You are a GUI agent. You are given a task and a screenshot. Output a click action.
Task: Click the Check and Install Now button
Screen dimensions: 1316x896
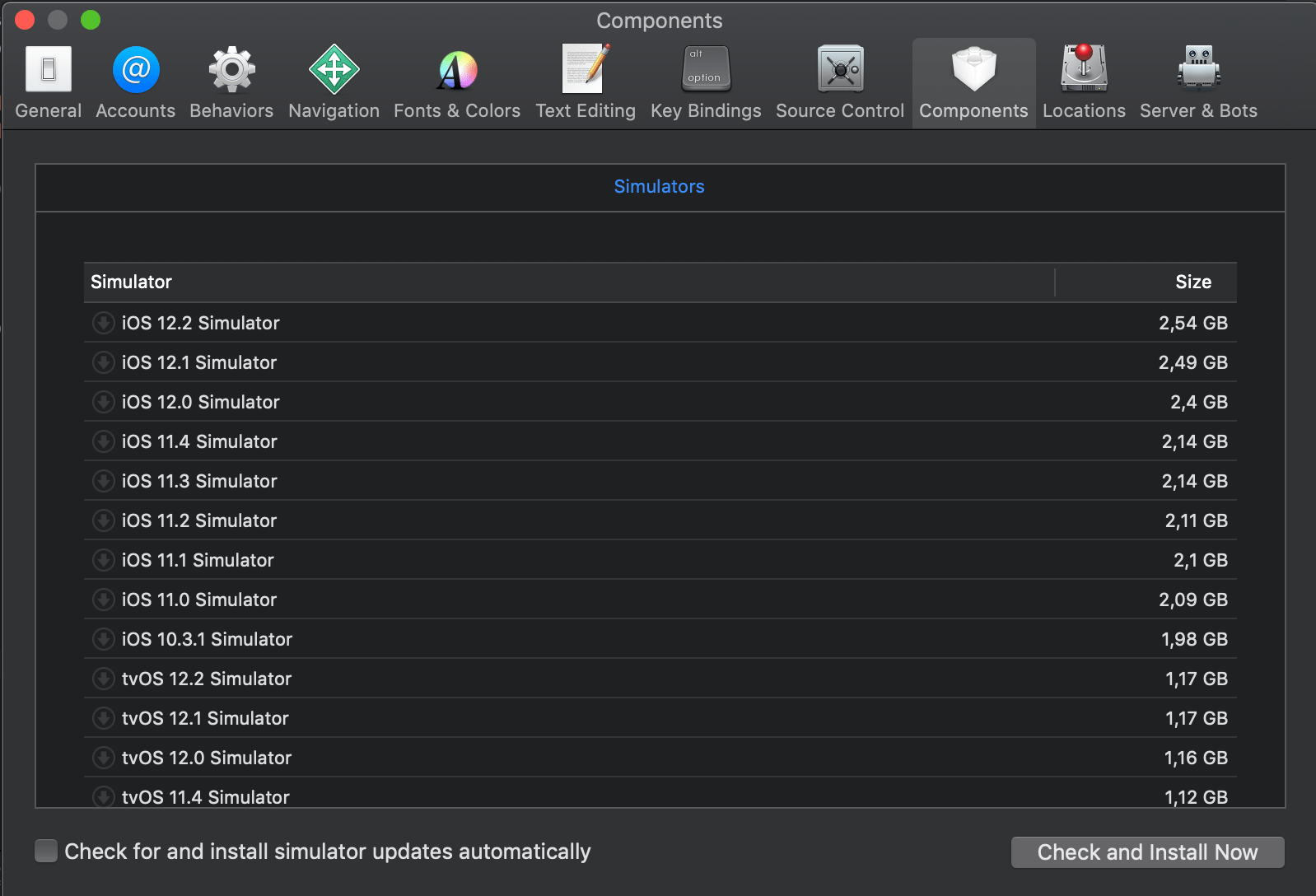point(1147,852)
